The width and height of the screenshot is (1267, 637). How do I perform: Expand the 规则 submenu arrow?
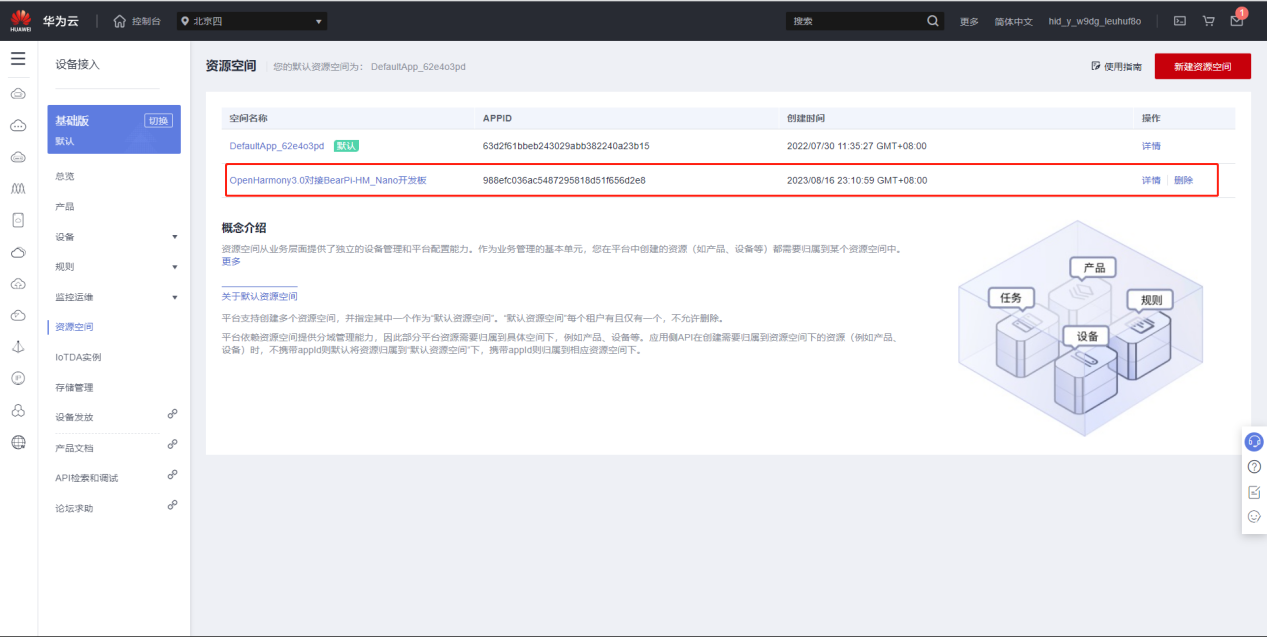(175, 267)
